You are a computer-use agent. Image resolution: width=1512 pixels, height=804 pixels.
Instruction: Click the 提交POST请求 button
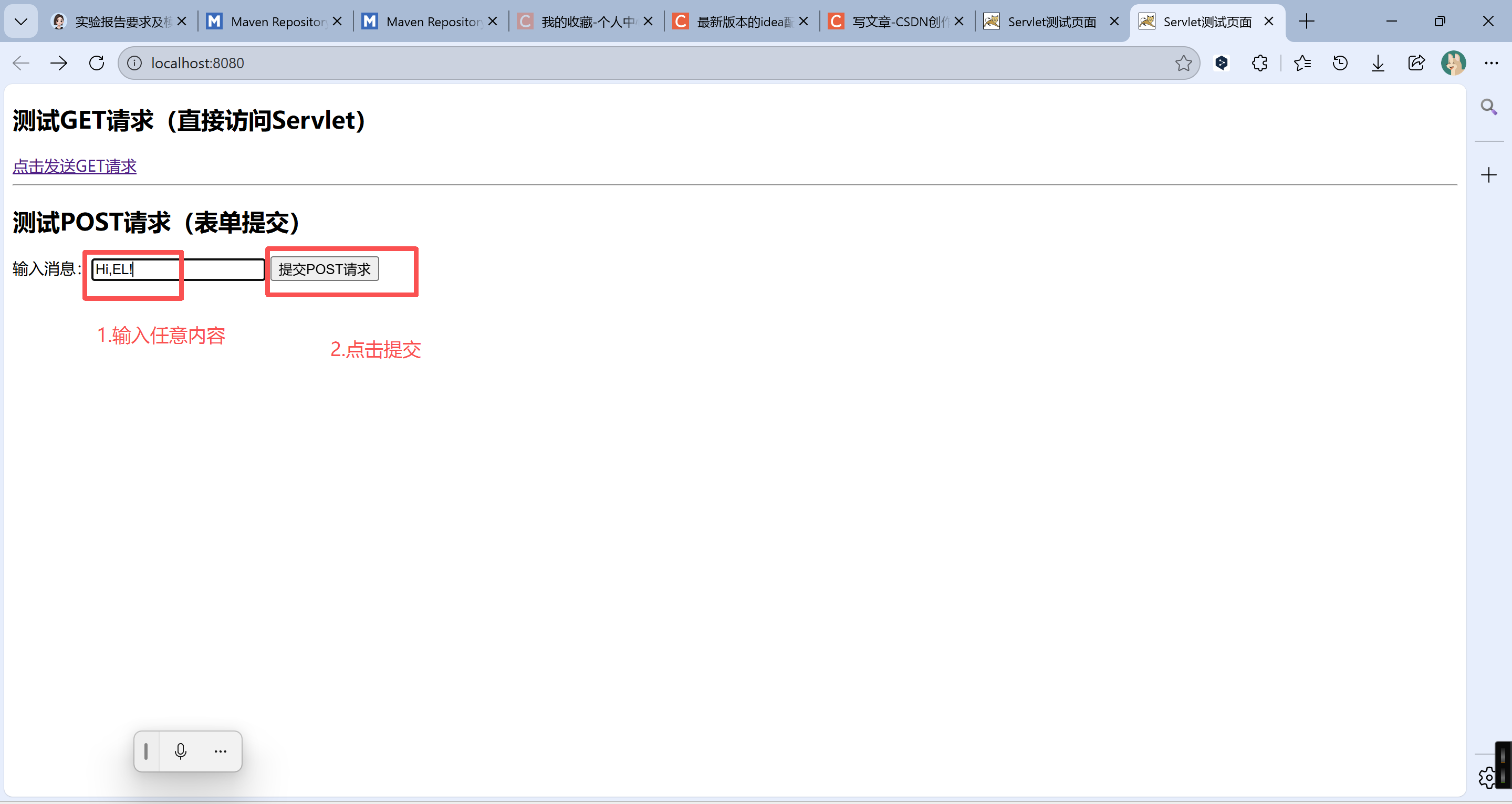pyautogui.click(x=325, y=269)
